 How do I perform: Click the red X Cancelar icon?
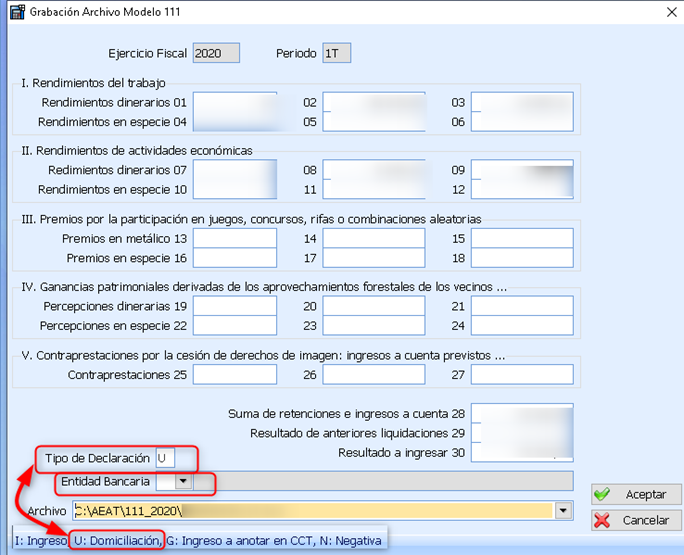(x=601, y=520)
